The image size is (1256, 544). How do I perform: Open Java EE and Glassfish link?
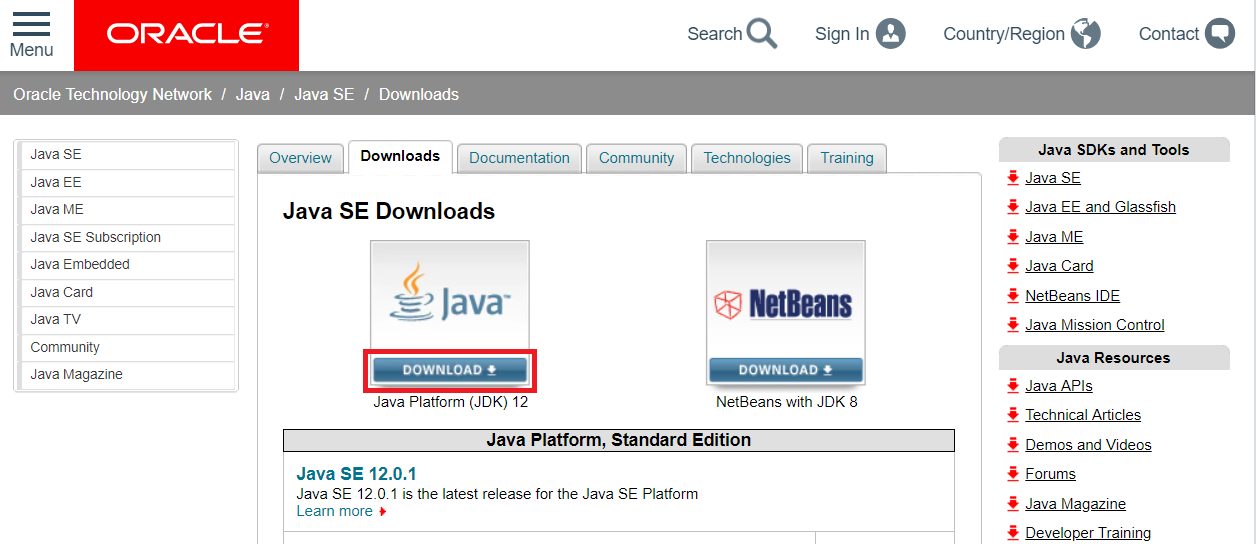(1100, 207)
